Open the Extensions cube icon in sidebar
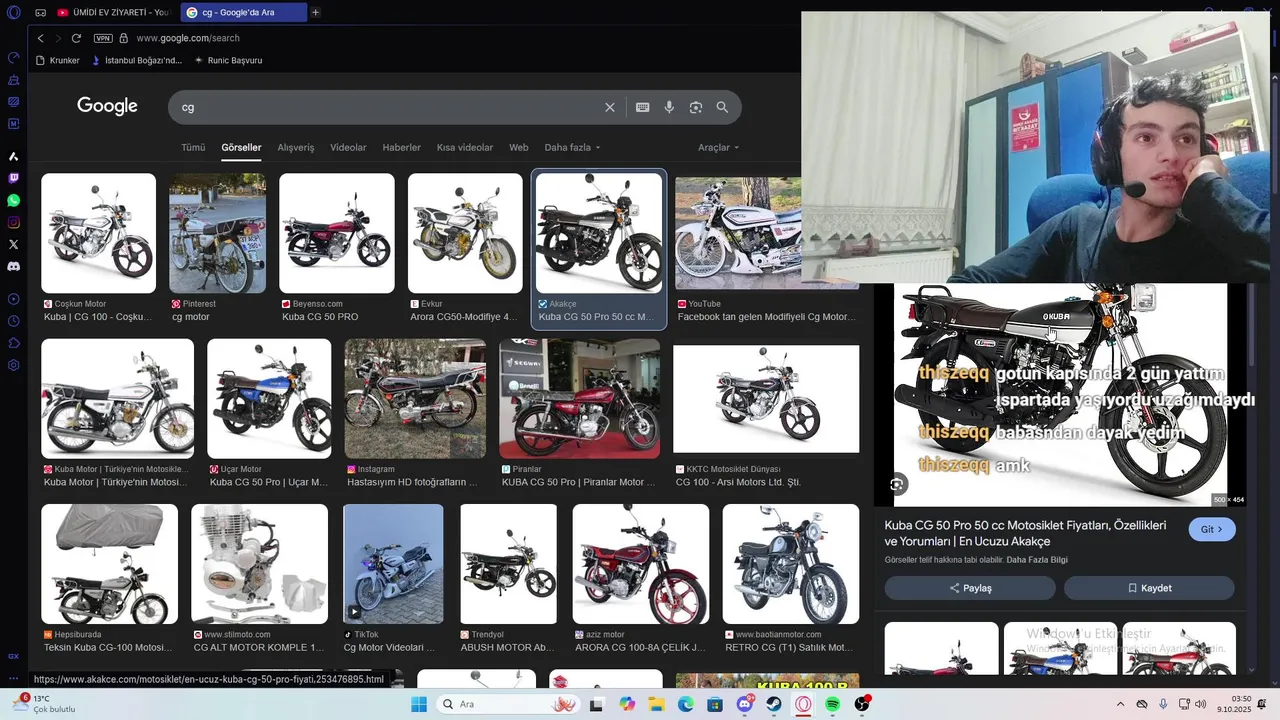 (13, 343)
